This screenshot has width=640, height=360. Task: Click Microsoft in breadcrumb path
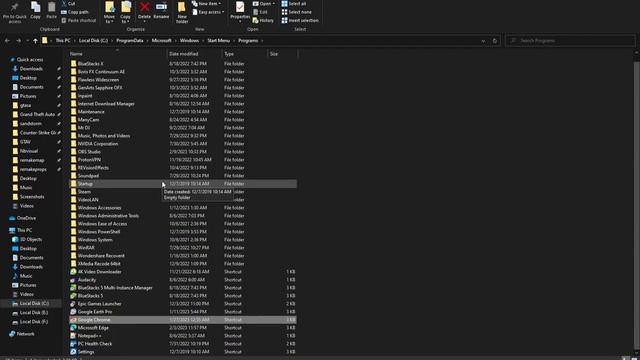click(162, 41)
